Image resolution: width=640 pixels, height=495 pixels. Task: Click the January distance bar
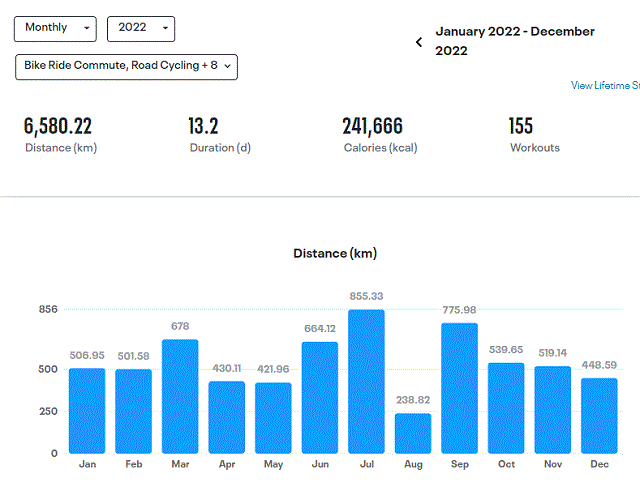pyautogui.click(x=87, y=410)
